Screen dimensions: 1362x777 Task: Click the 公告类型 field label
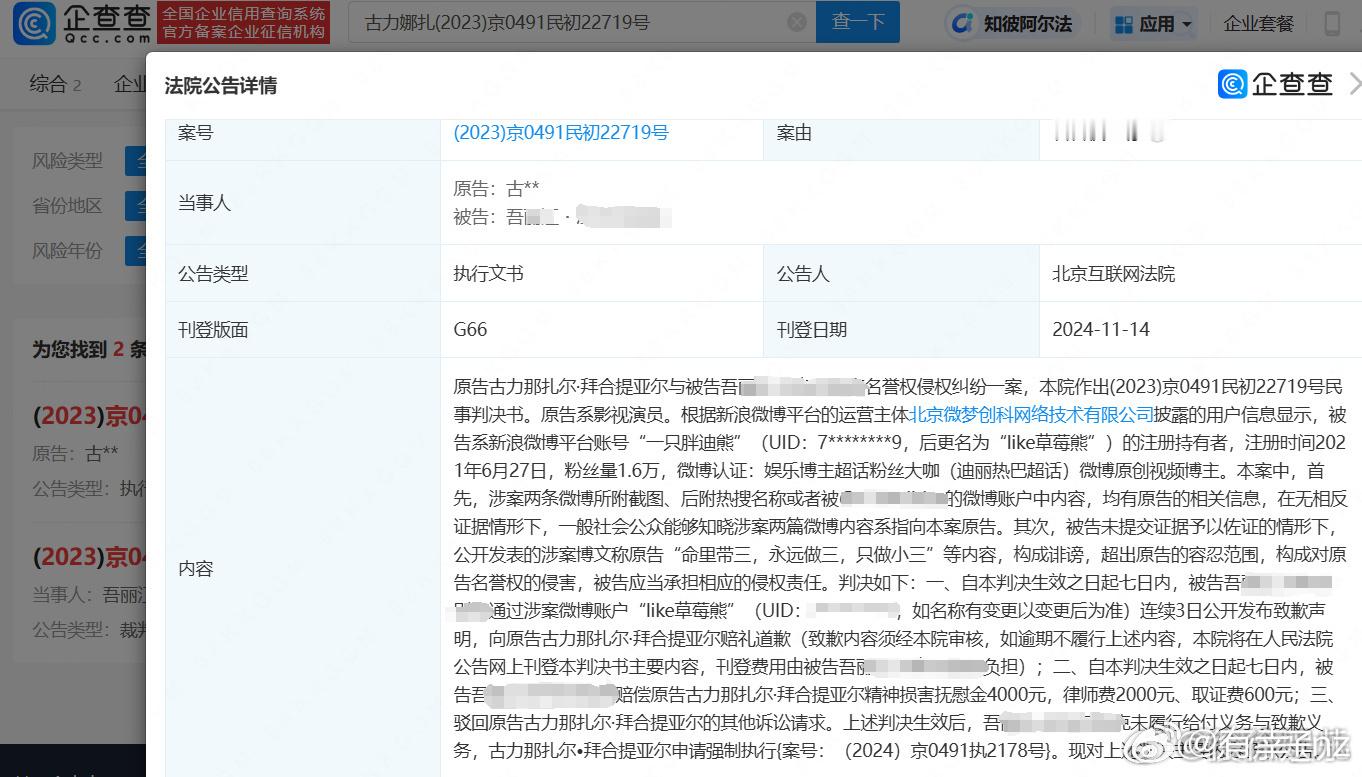click(x=213, y=274)
